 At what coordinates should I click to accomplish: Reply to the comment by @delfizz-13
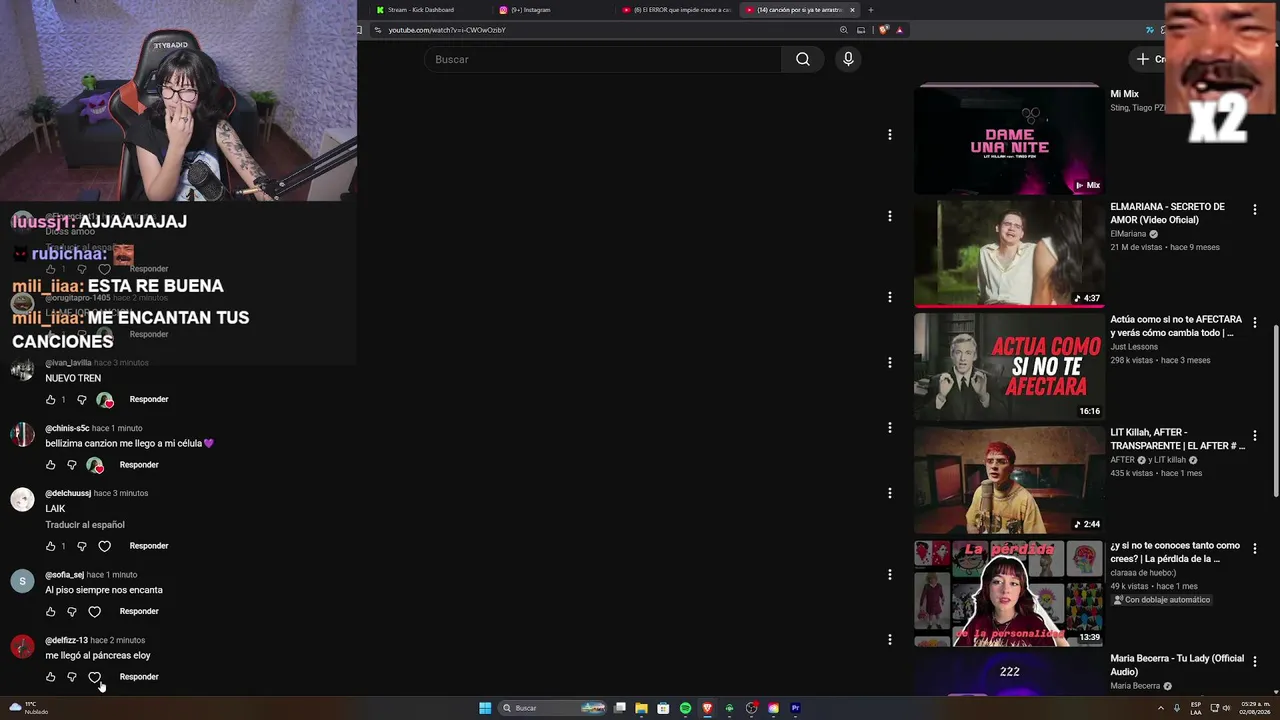139,677
